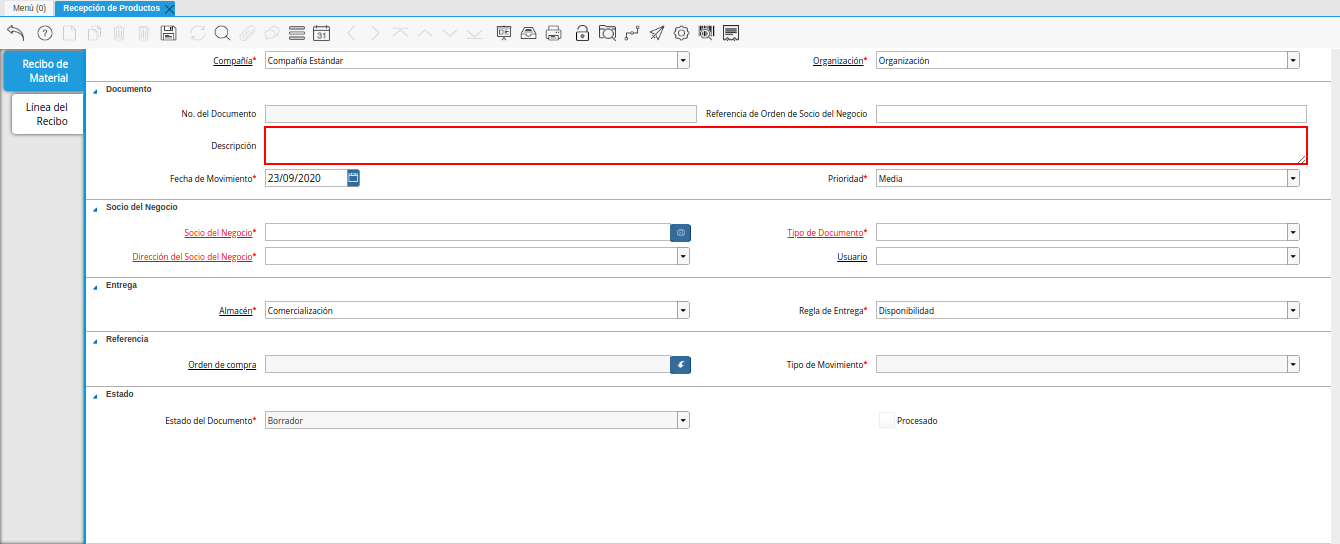Open the help question mark icon
The height and width of the screenshot is (544, 1340).
[44, 33]
